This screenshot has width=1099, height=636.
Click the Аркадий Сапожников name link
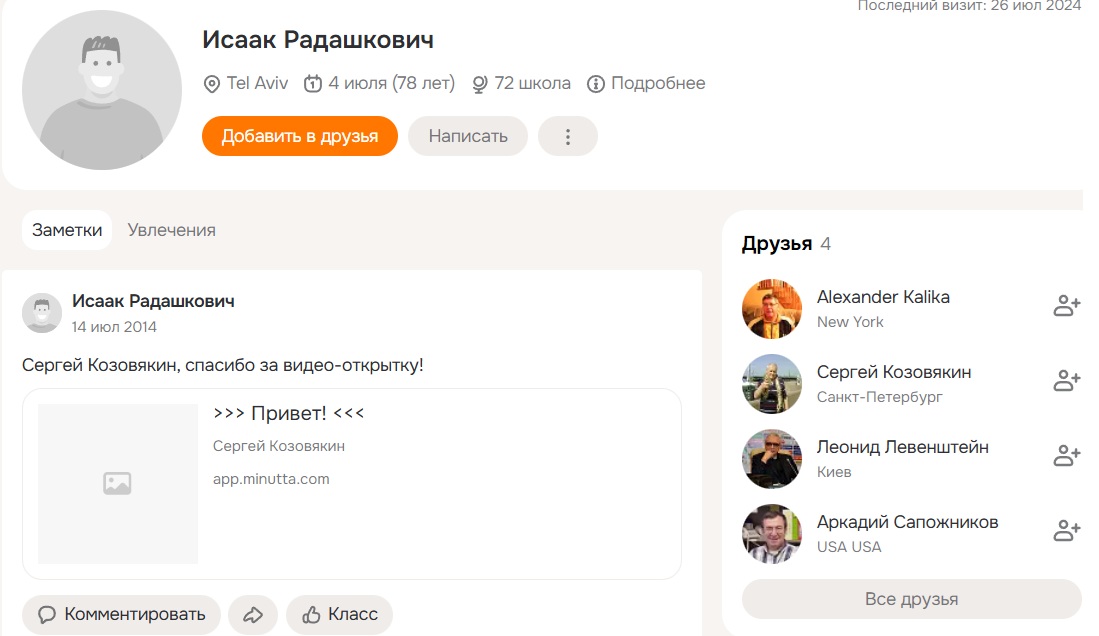tap(908, 522)
